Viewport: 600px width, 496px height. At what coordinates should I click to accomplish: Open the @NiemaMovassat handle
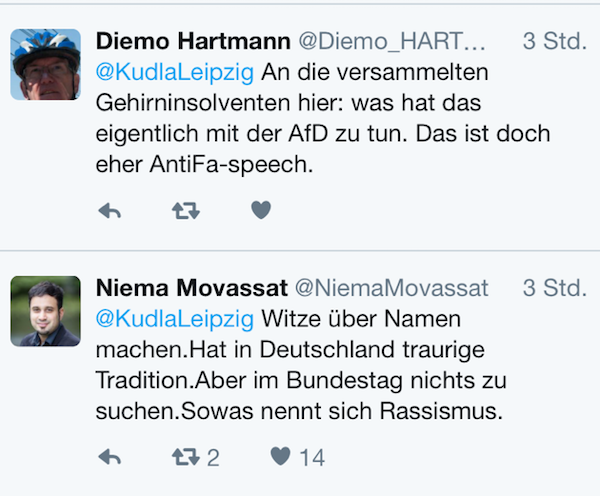[x=391, y=288]
